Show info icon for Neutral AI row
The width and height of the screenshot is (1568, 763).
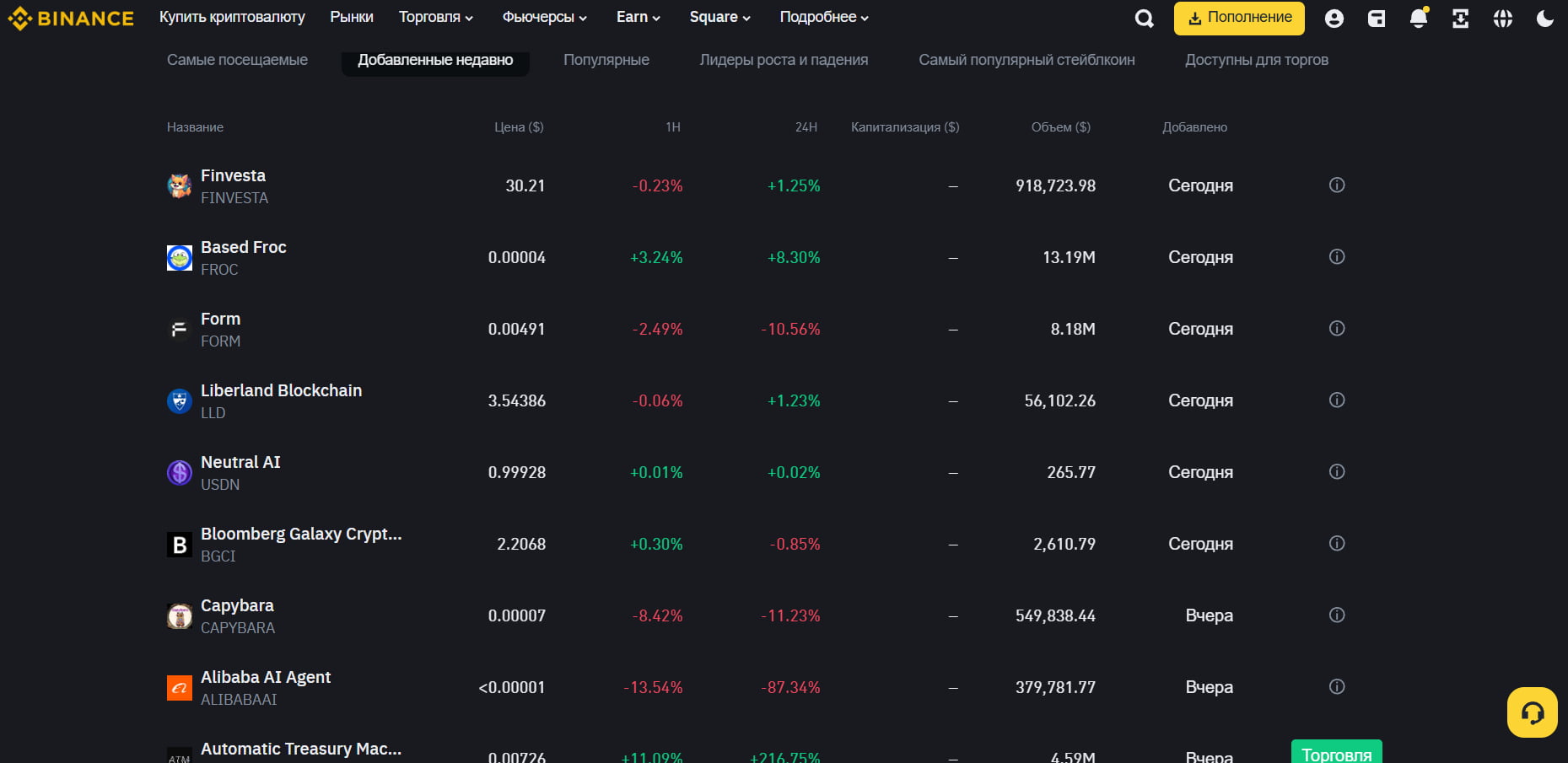[1337, 472]
